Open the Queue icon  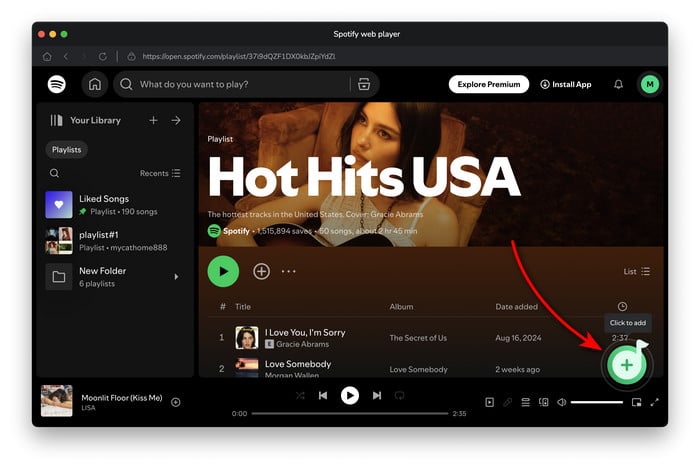click(x=525, y=403)
